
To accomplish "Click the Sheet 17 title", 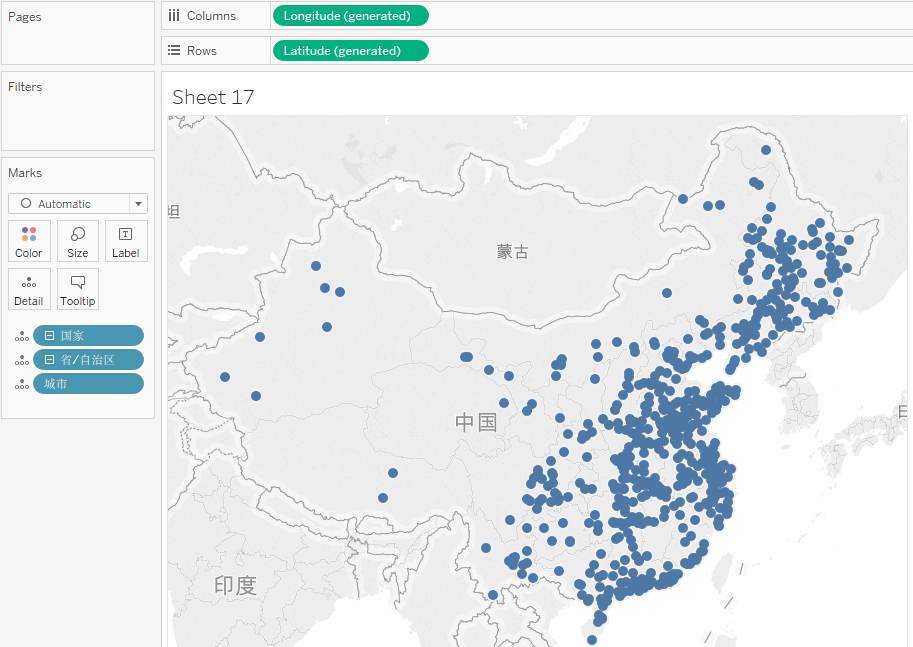I will 213,97.
